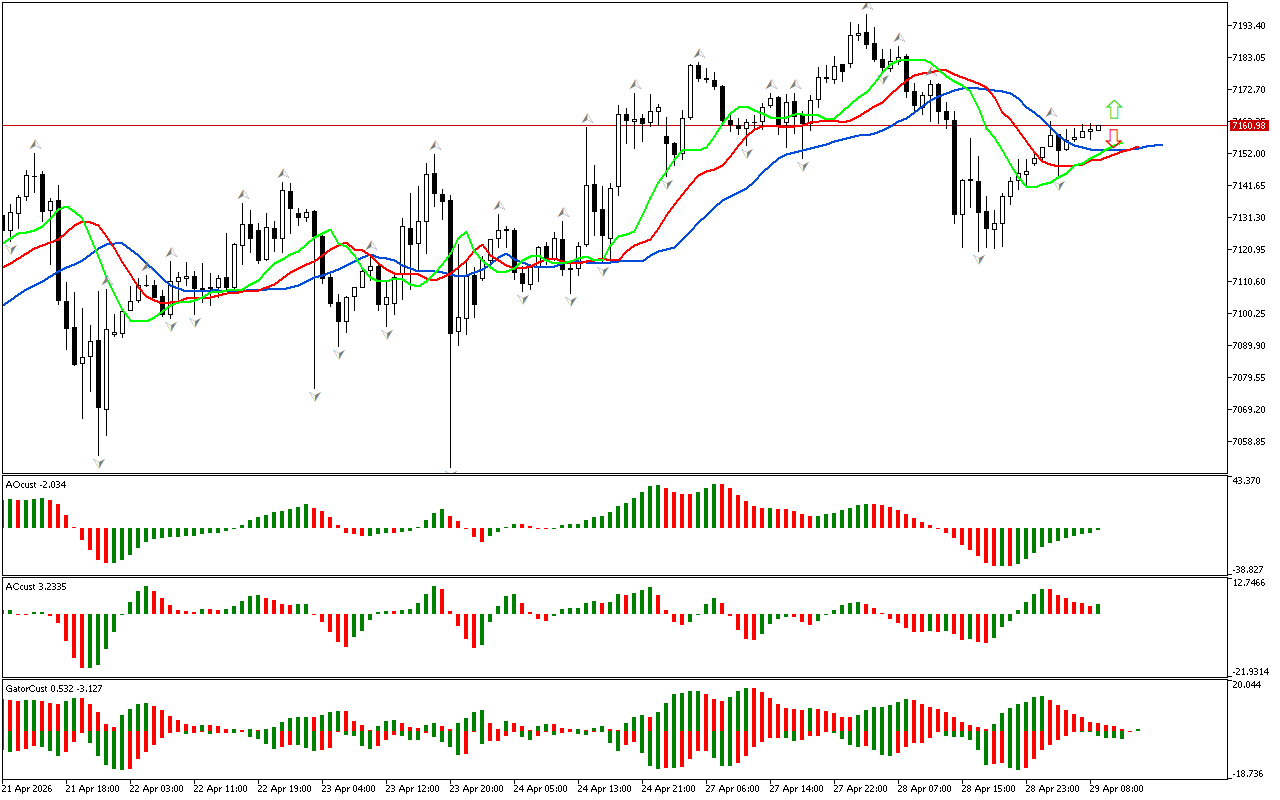The height and width of the screenshot is (800, 1280).
Task: Click the 43.370 value on AO scale
Action: (x=1246, y=482)
